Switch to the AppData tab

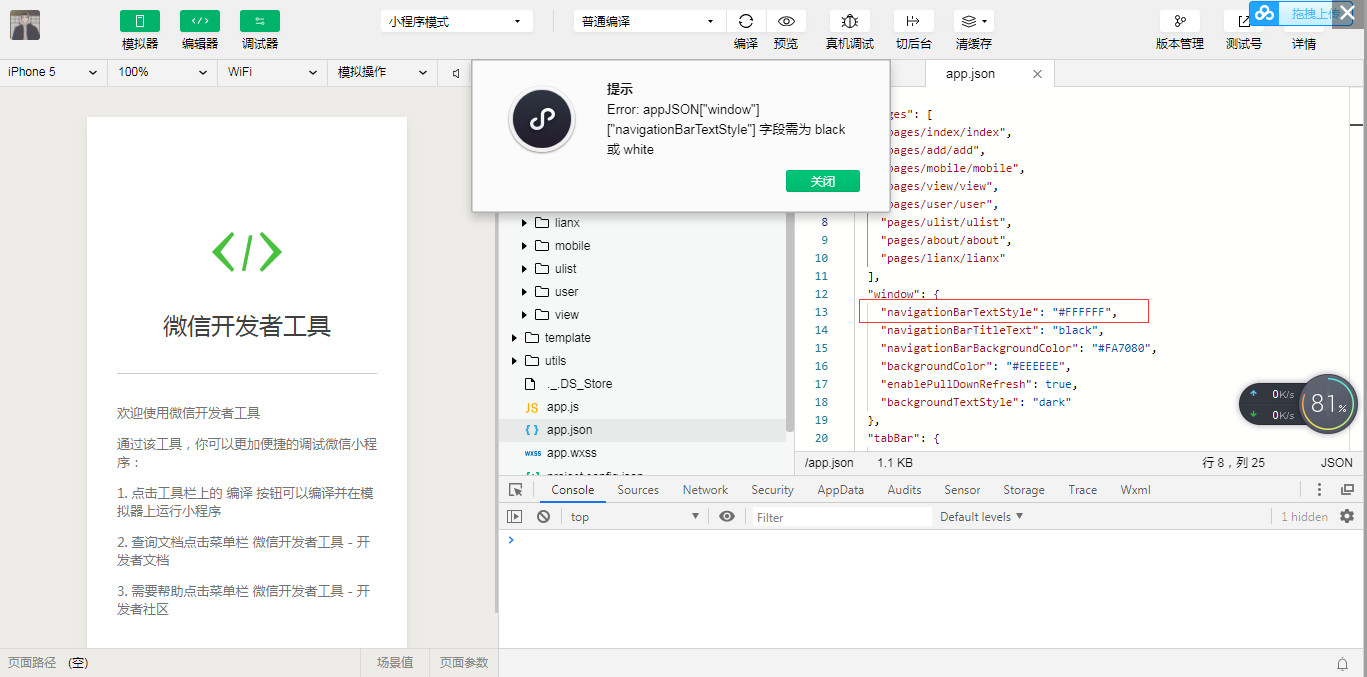[840, 490]
